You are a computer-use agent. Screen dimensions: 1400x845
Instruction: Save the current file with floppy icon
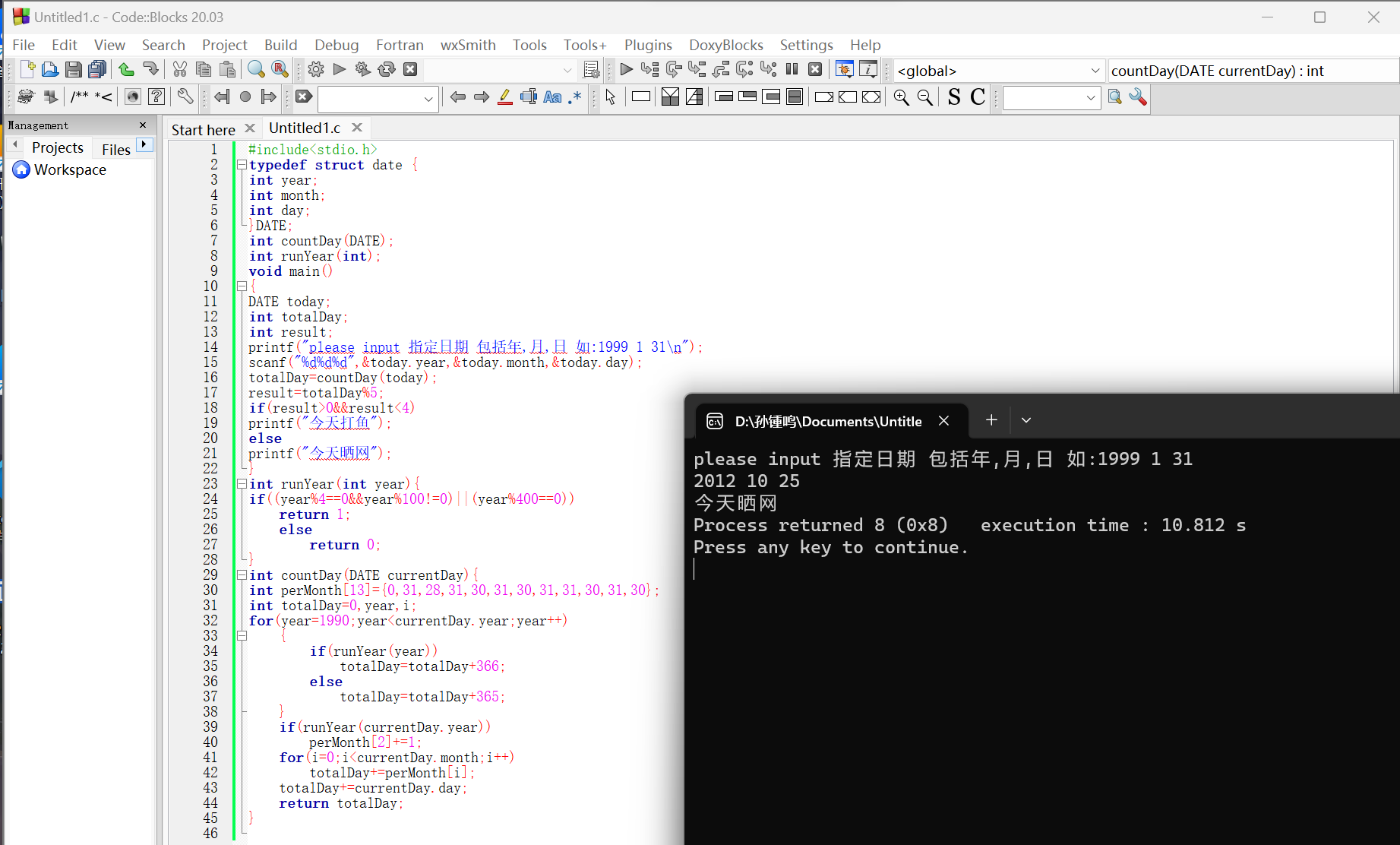click(74, 70)
